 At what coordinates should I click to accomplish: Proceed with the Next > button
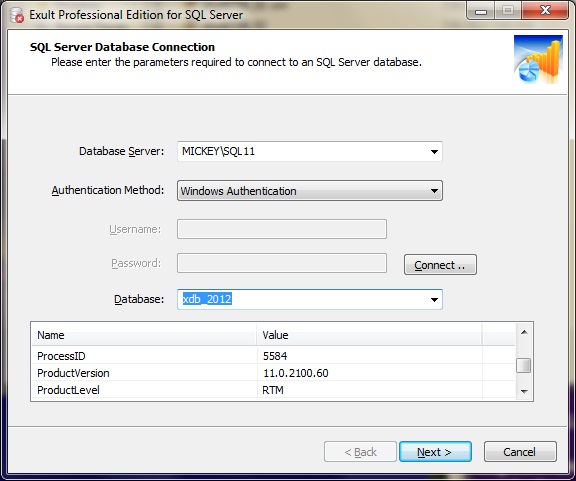pos(435,452)
